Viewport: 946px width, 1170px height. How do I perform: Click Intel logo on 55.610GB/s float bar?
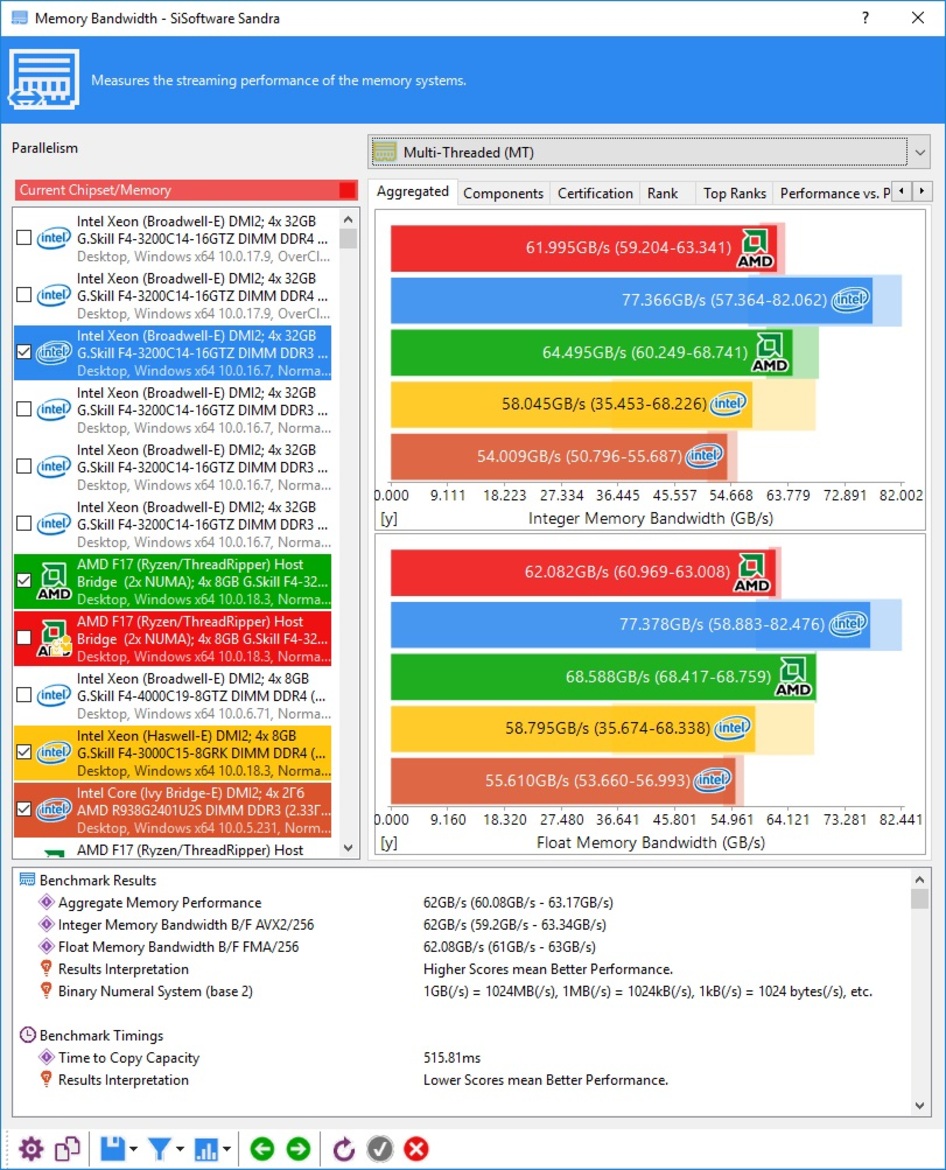712,780
